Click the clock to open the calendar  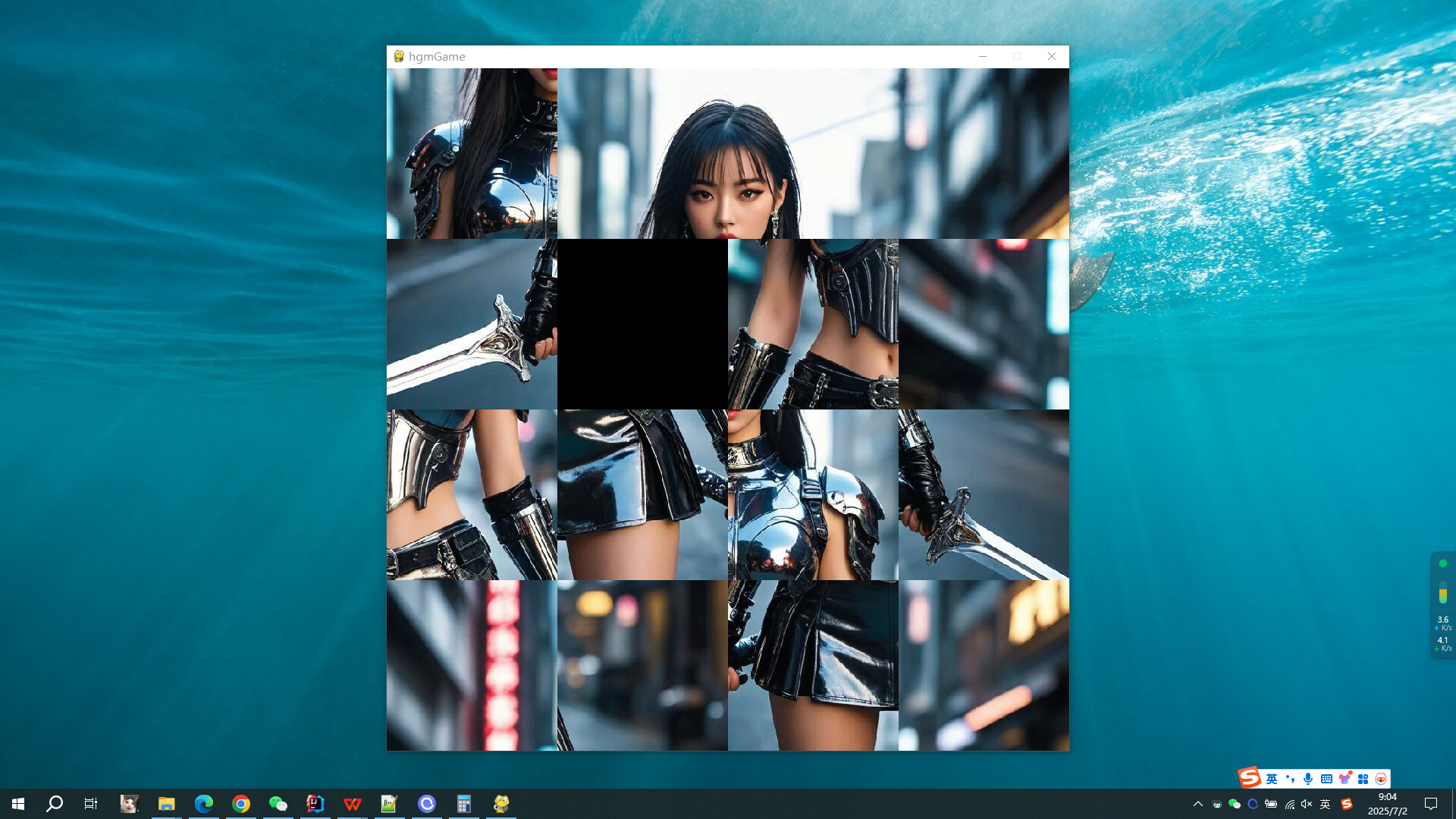1388,804
